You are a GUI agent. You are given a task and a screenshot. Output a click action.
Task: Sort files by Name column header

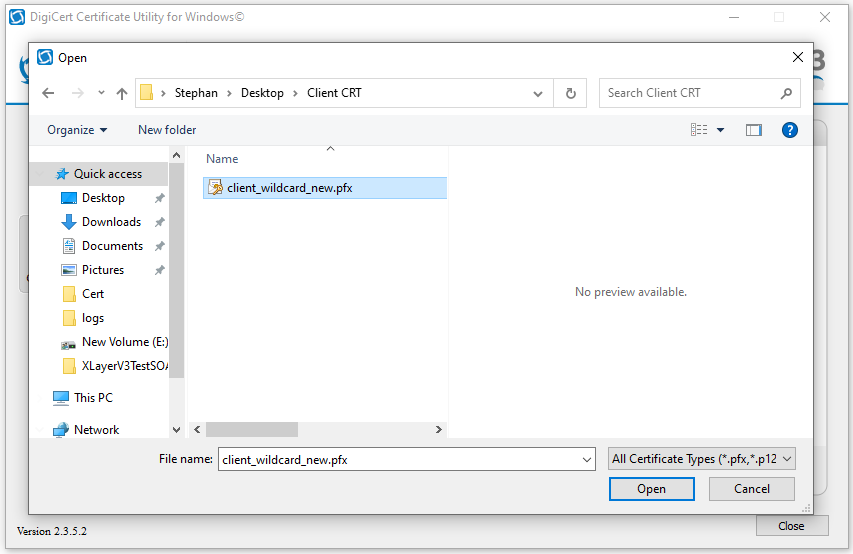pos(222,159)
